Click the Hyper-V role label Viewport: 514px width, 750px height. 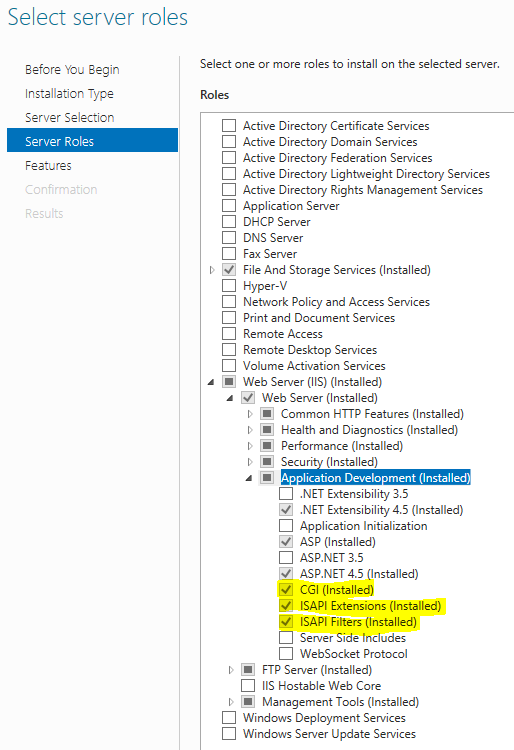(x=265, y=286)
